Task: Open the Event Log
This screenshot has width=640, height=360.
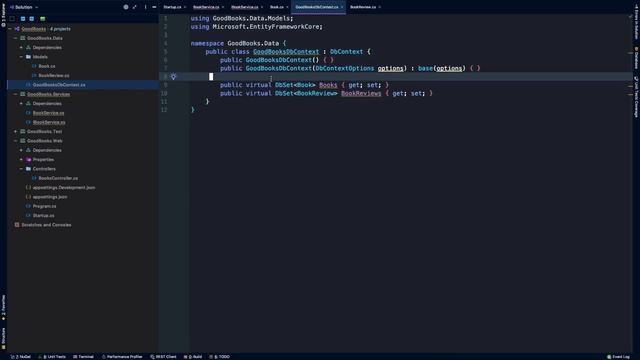Action: [x=618, y=357]
